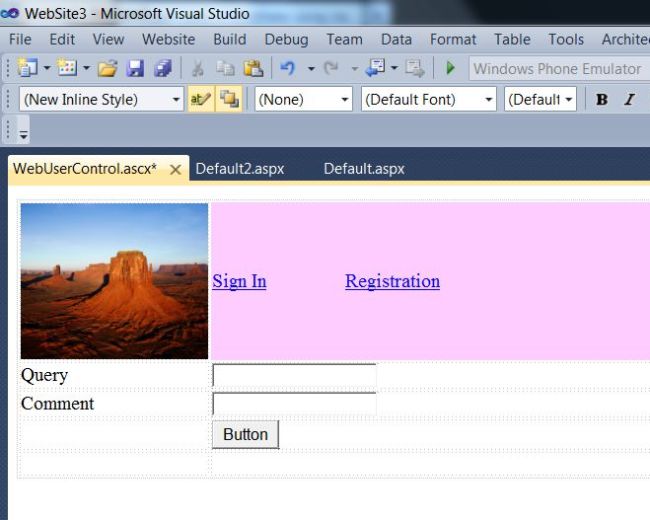Image resolution: width=650 pixels, height=520 pixels.
Task: Expand the Add New Item dropdown arrow
Action: click(x=86, y=68)
